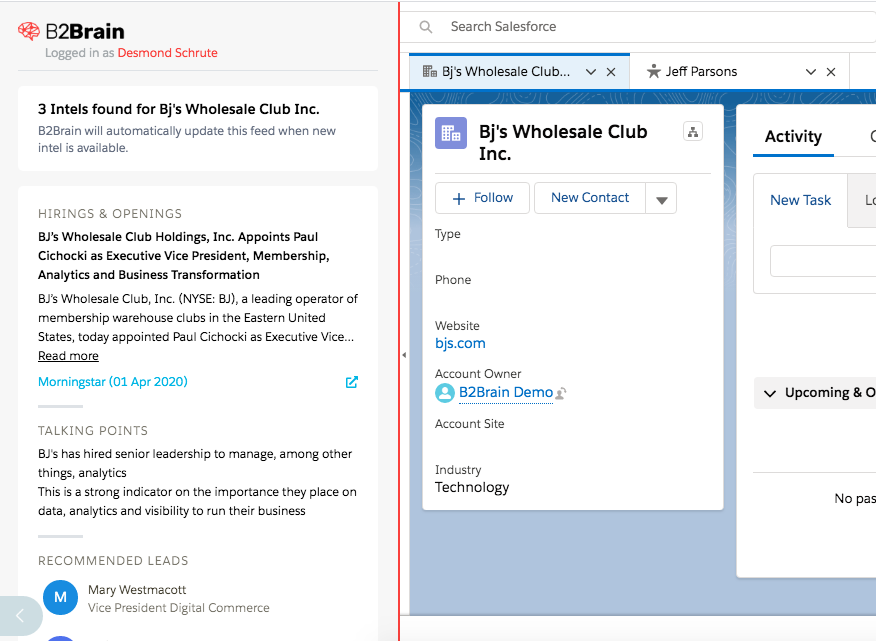876x641 pixels.
Task: Select the Activity tab
Action: tap(793, 136)
